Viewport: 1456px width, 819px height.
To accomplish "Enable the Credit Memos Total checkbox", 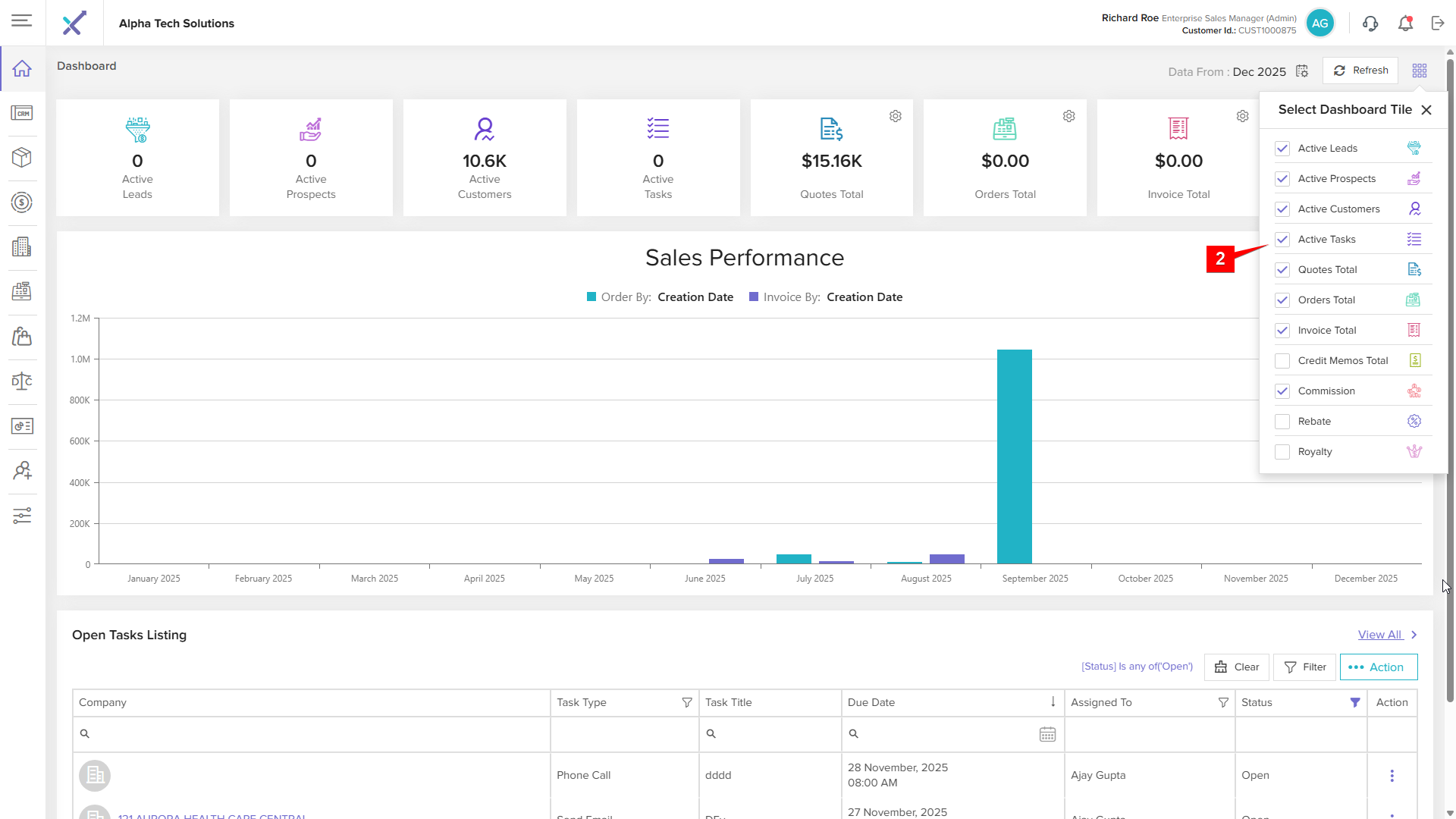I will pos(1282,361).
